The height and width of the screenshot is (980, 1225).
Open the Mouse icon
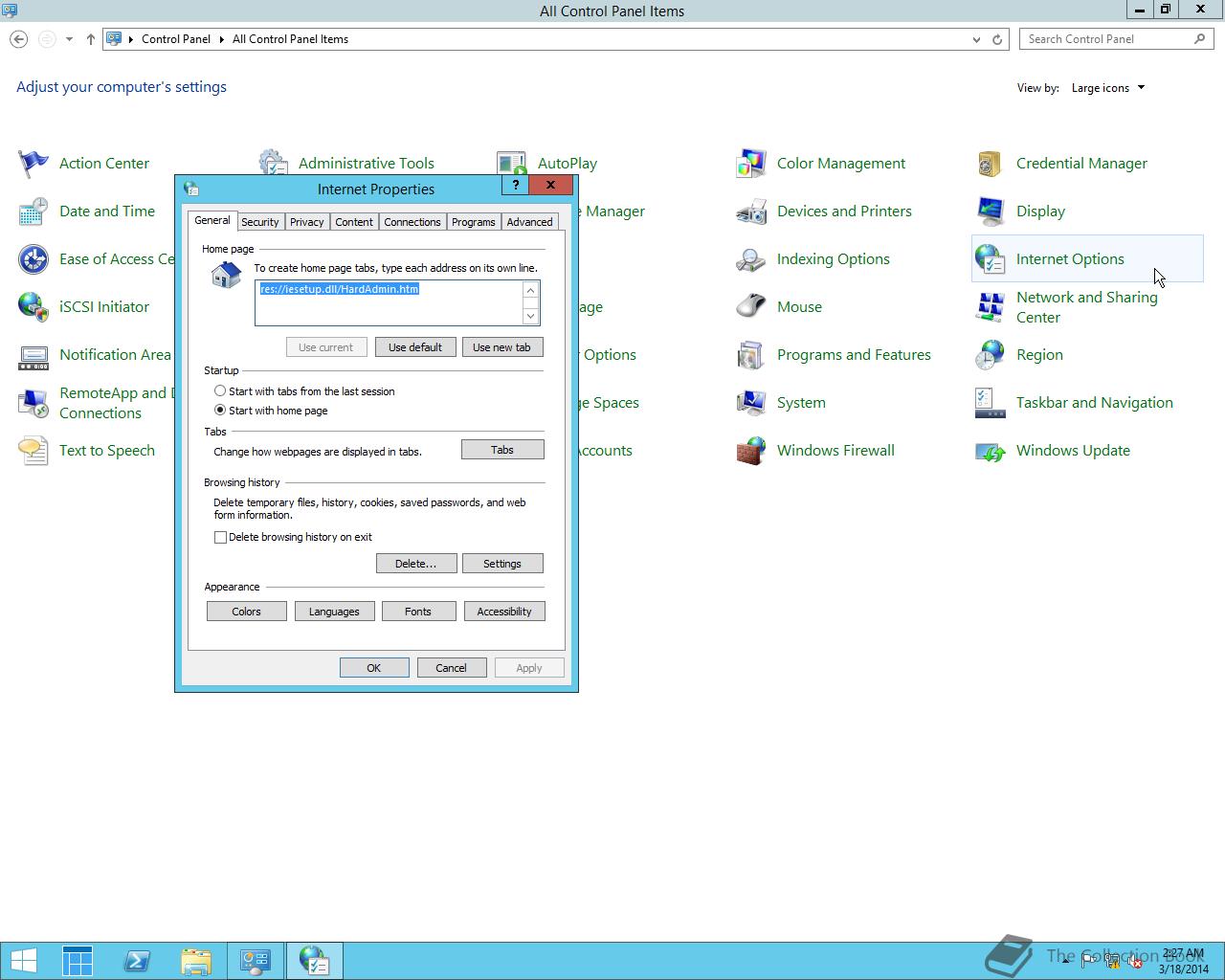(x=751, y=307)
